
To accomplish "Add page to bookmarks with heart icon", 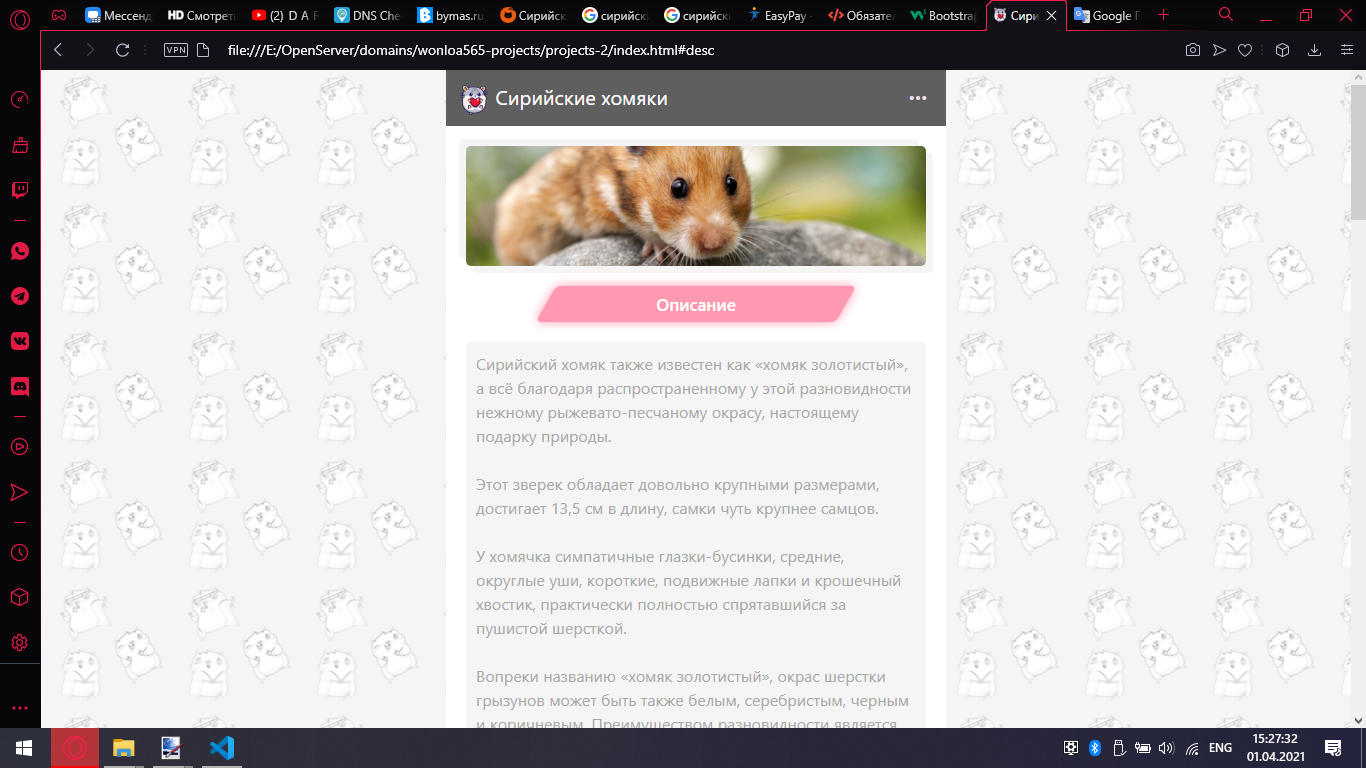I will coord(1245,50).
